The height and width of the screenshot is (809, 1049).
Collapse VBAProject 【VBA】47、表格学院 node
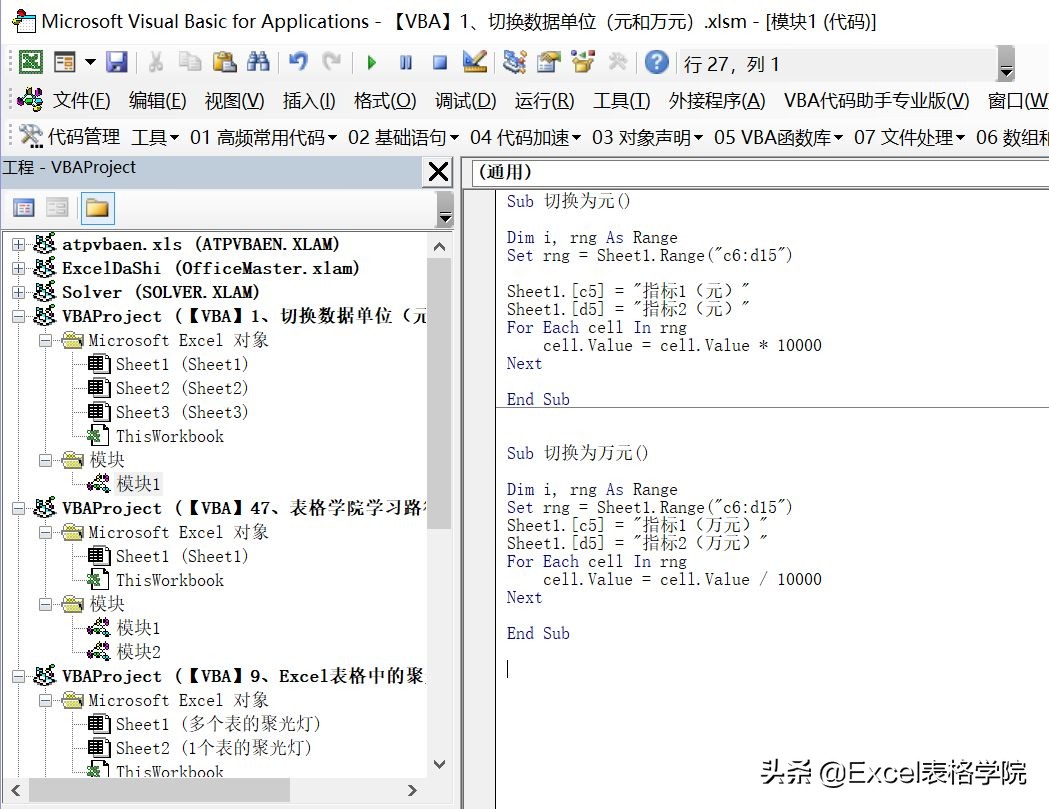[x=19, y=509]
